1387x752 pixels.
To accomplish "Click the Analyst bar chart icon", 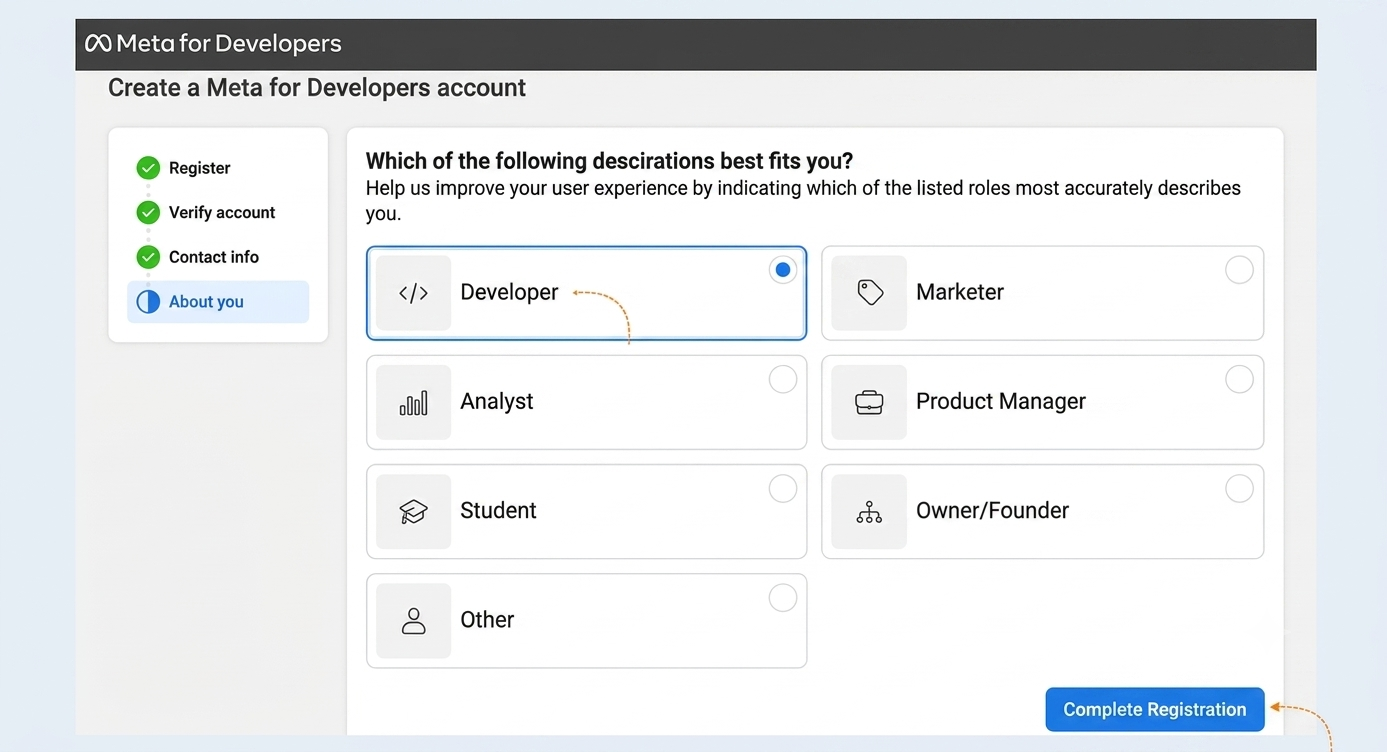I will [413, 402].
